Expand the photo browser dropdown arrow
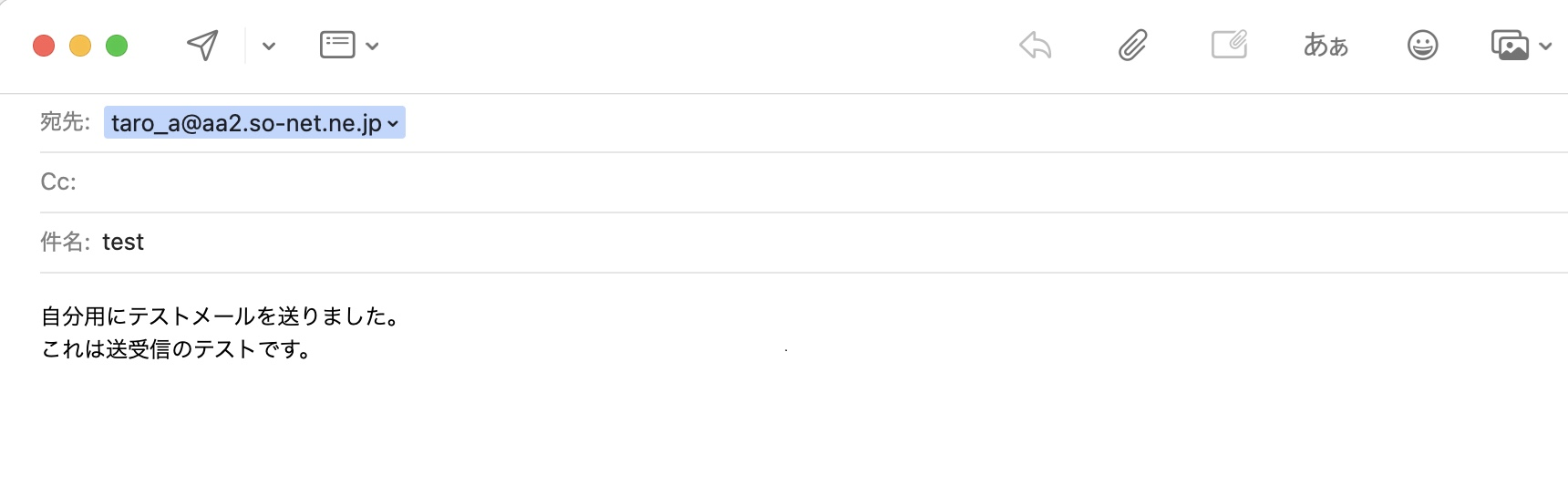 pyautogui.click(x=1545, y=46)
